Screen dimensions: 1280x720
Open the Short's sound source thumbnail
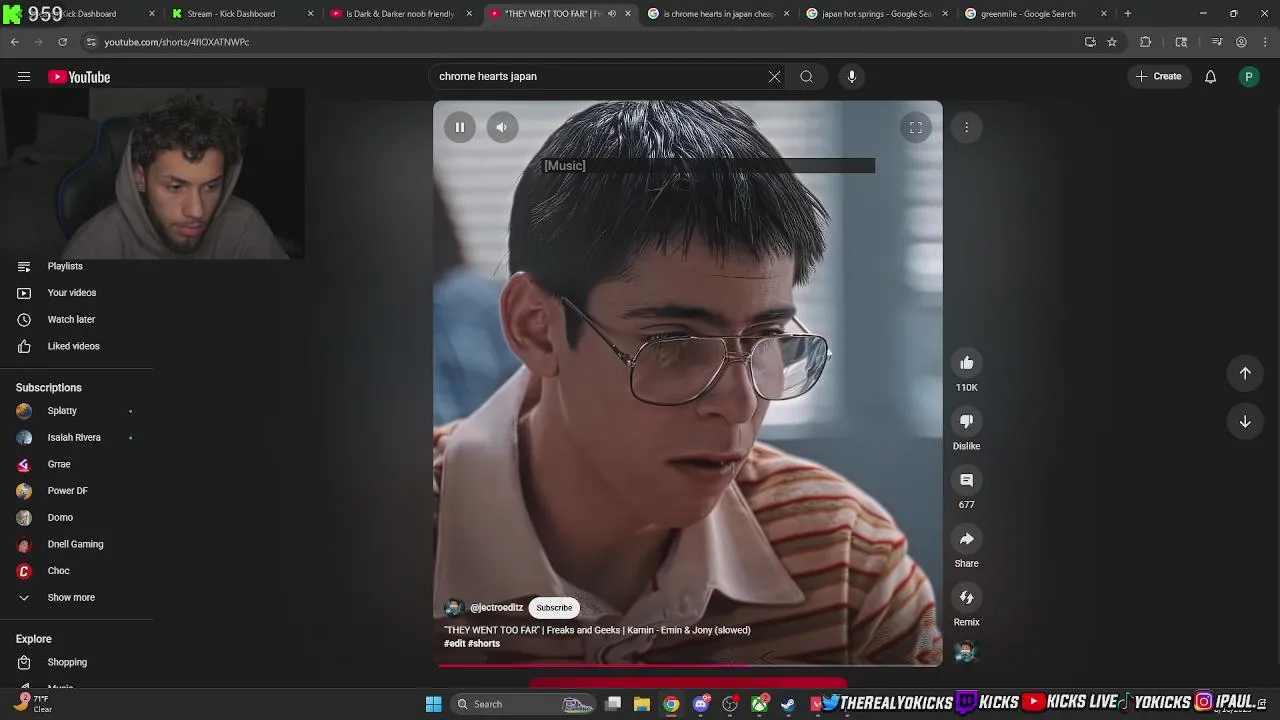[965, 652]
